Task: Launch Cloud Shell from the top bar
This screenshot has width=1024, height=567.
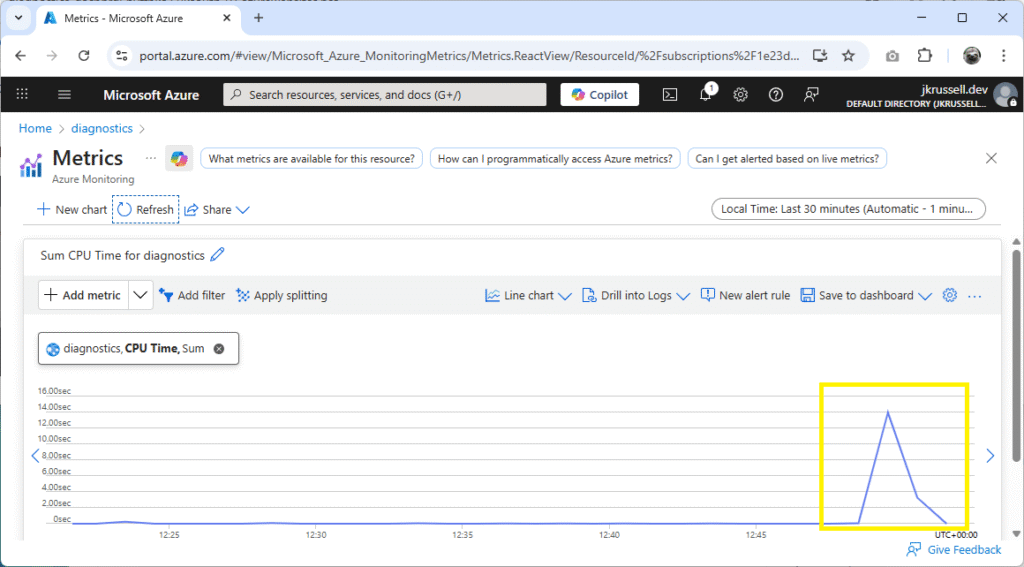Action: pyautogui.click(x=670, y=95)
